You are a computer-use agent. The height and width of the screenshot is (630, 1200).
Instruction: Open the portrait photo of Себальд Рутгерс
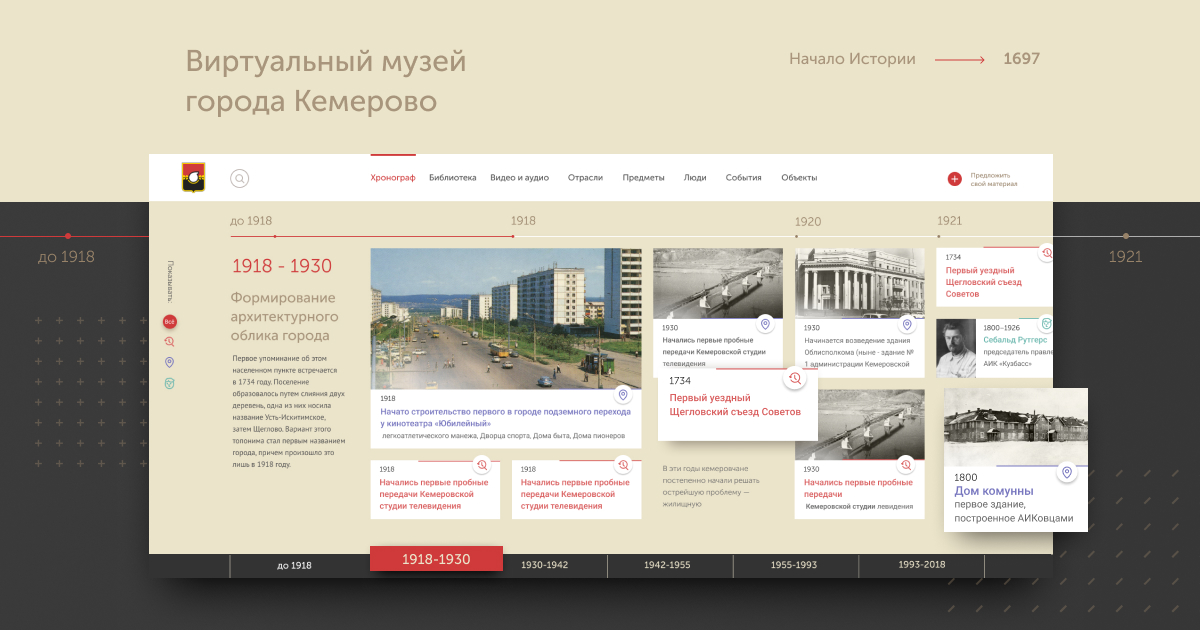956,348
